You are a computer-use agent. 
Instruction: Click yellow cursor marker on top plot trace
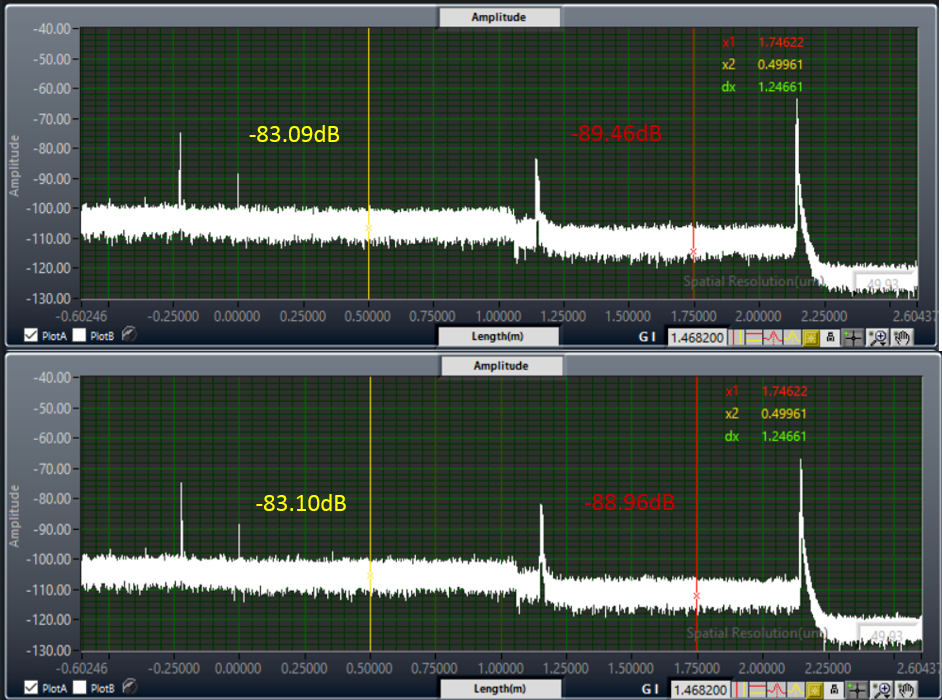coord(368,228)
